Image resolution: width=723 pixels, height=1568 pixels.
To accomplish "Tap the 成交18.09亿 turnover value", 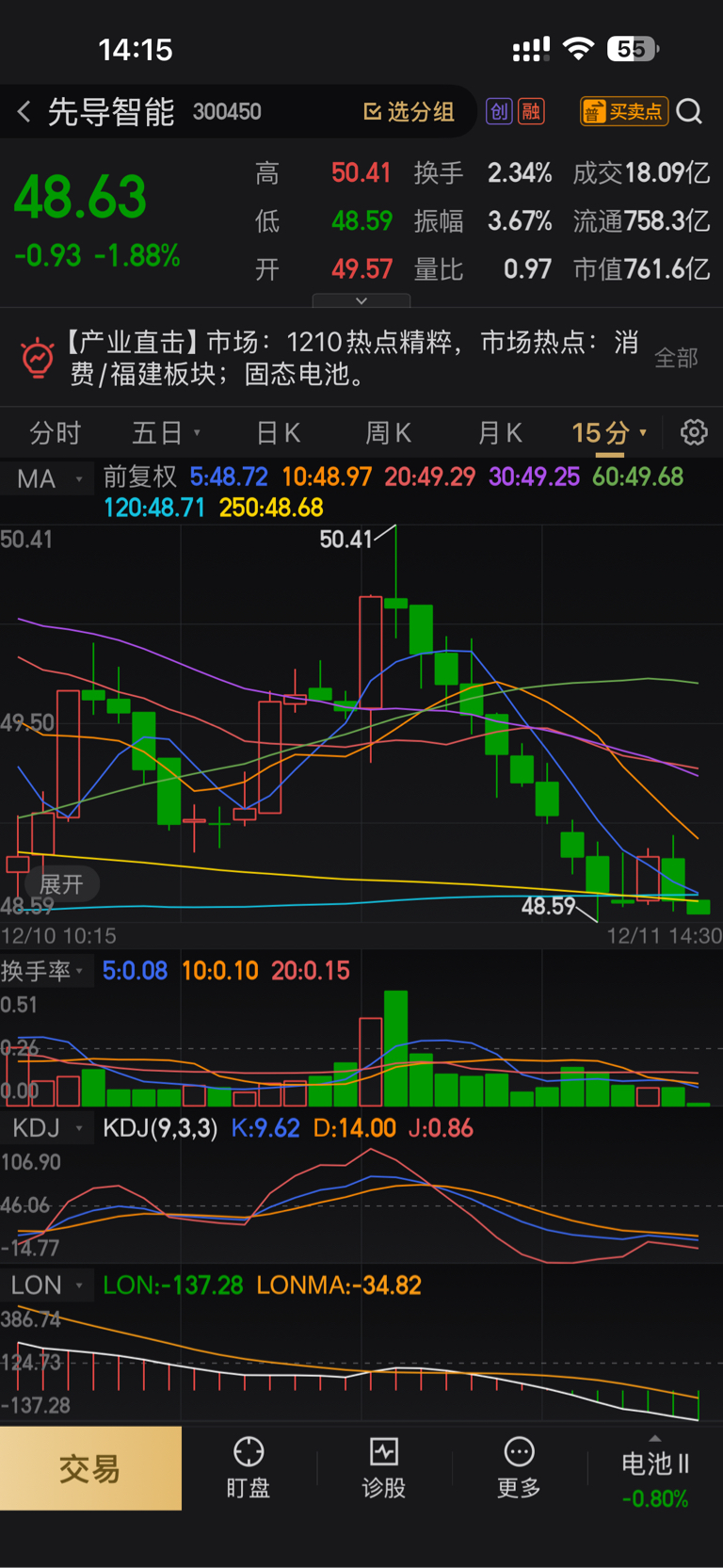I will (x=641, y=173).
